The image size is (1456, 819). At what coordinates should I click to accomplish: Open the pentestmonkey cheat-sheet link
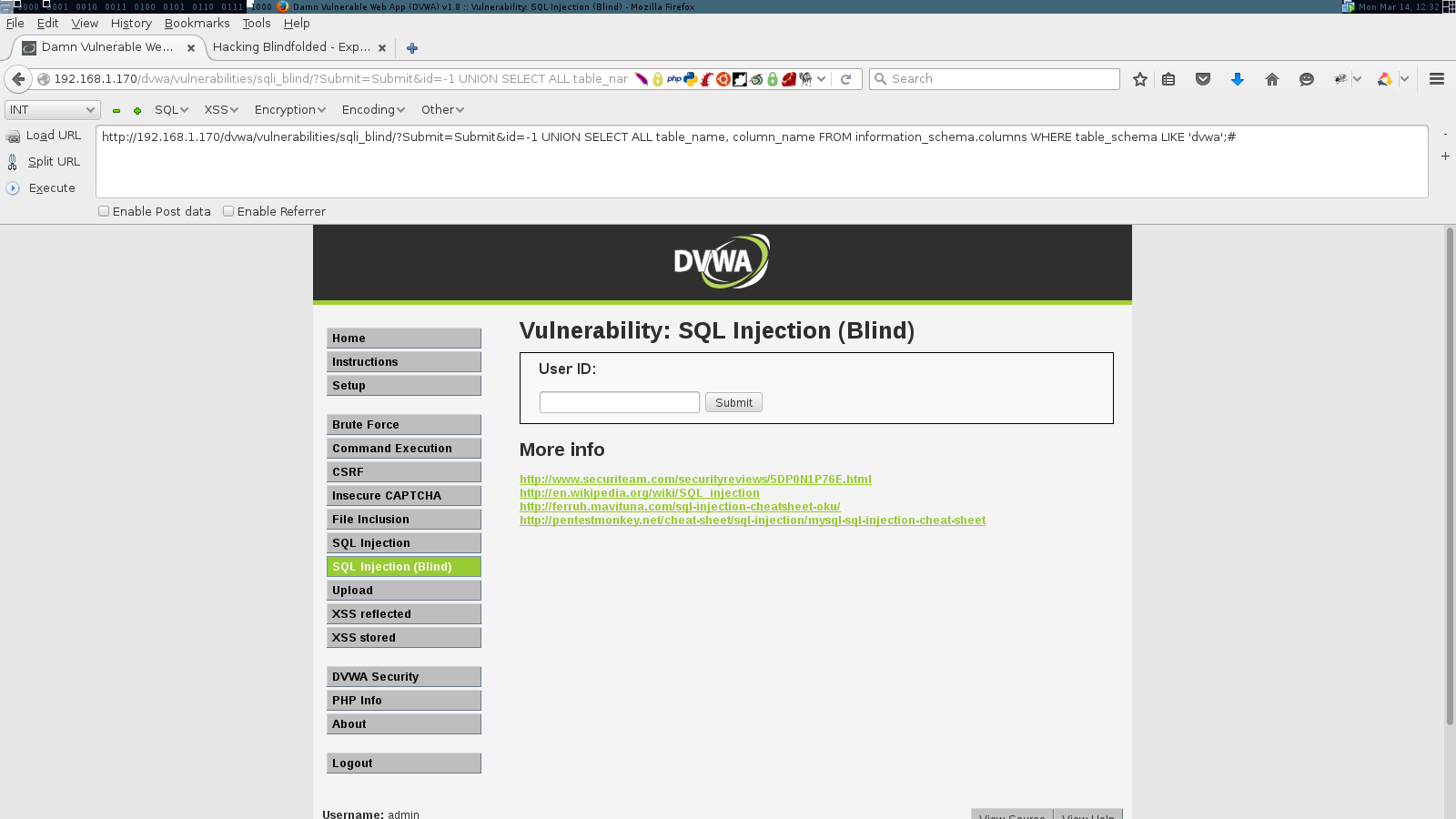[753, 521]
